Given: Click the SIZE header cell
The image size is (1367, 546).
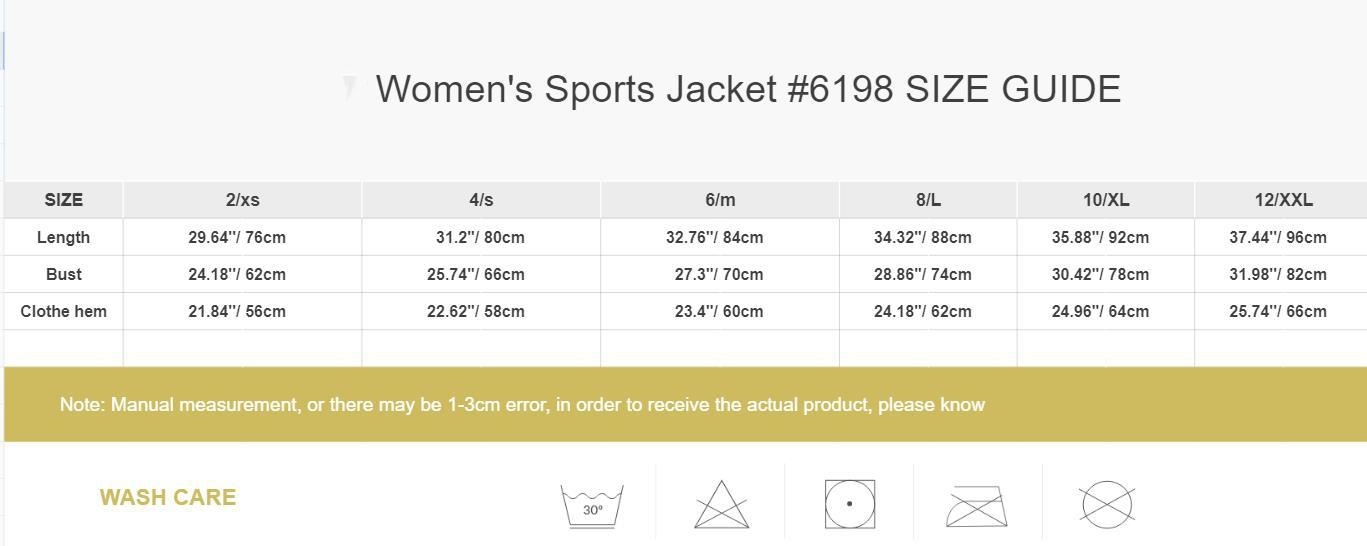Looking at the screenshot, I should coord(63,200).
